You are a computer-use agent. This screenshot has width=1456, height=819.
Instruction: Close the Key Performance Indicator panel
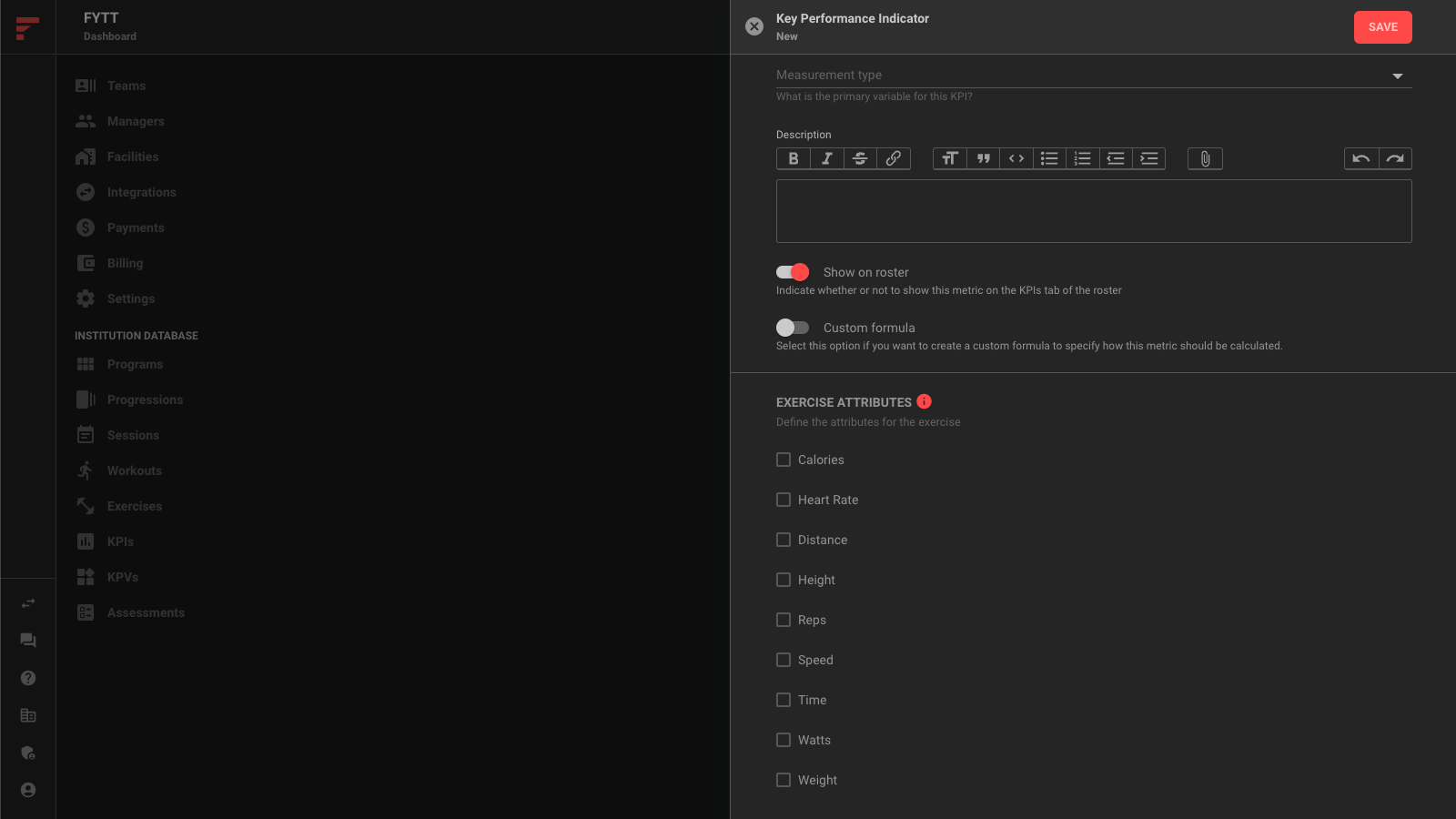pyautogui.click(x=754, y=26)
